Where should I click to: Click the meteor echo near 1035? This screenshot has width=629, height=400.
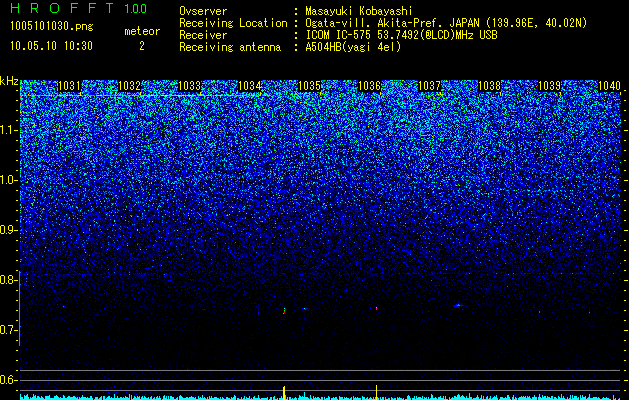284,311
